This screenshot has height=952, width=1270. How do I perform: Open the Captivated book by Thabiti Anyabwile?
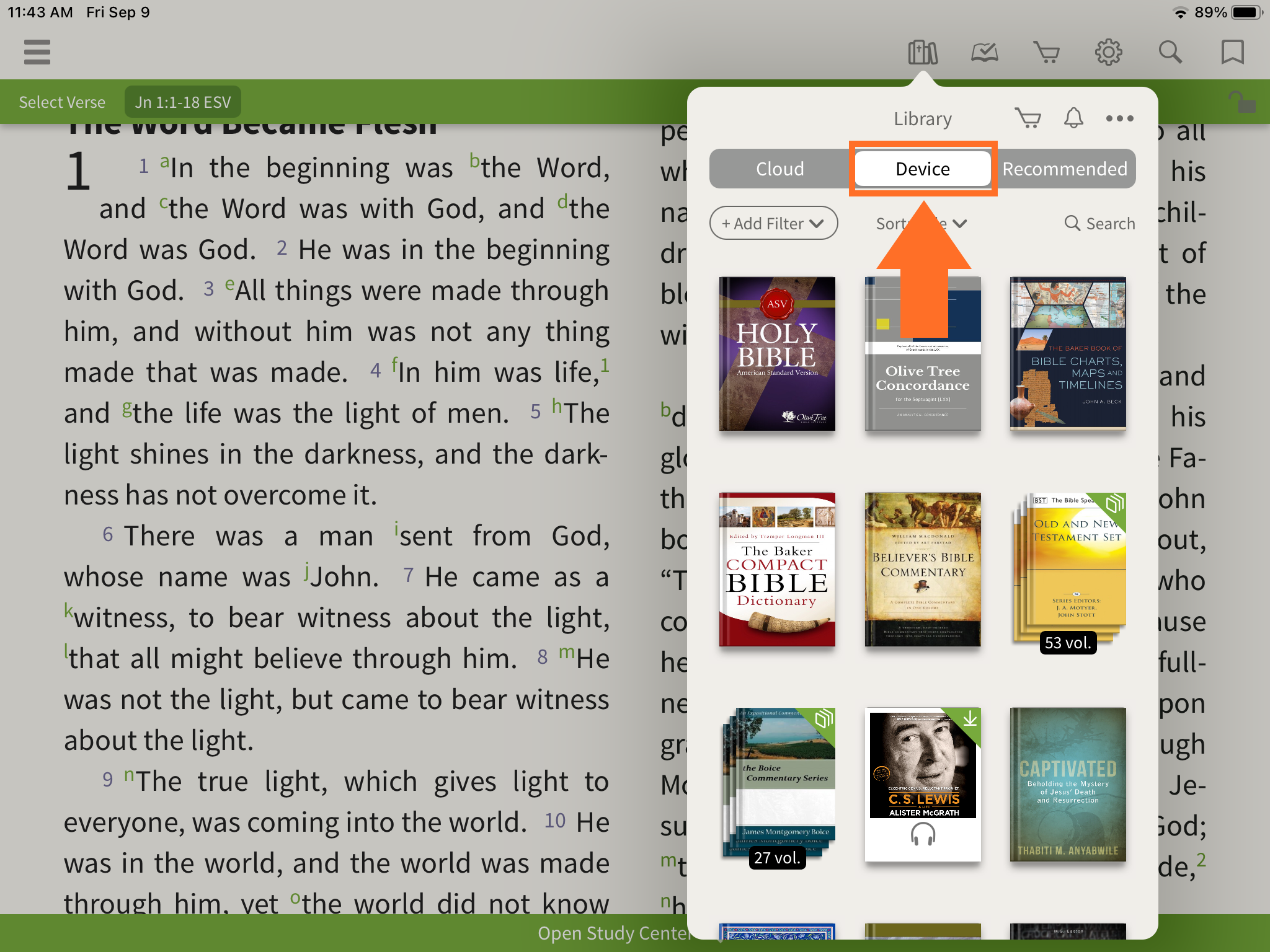[1068, 785]
